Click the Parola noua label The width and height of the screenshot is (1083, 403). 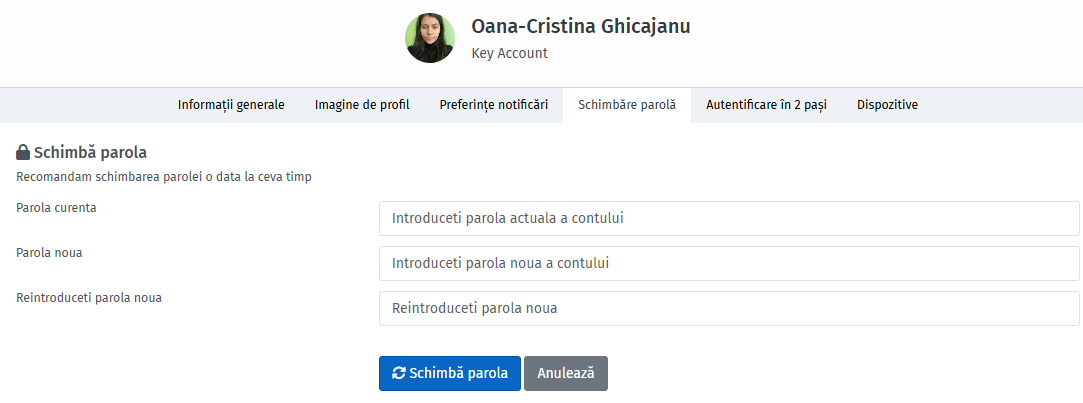pyautogui.click(x=49, y=252)
